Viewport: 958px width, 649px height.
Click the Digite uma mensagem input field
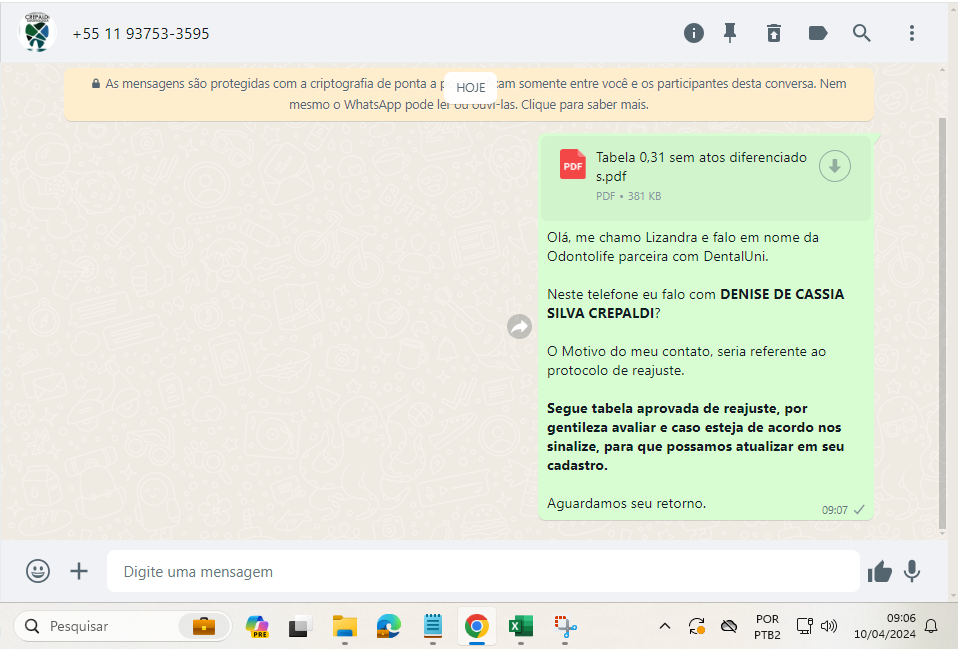click(483, 571)
